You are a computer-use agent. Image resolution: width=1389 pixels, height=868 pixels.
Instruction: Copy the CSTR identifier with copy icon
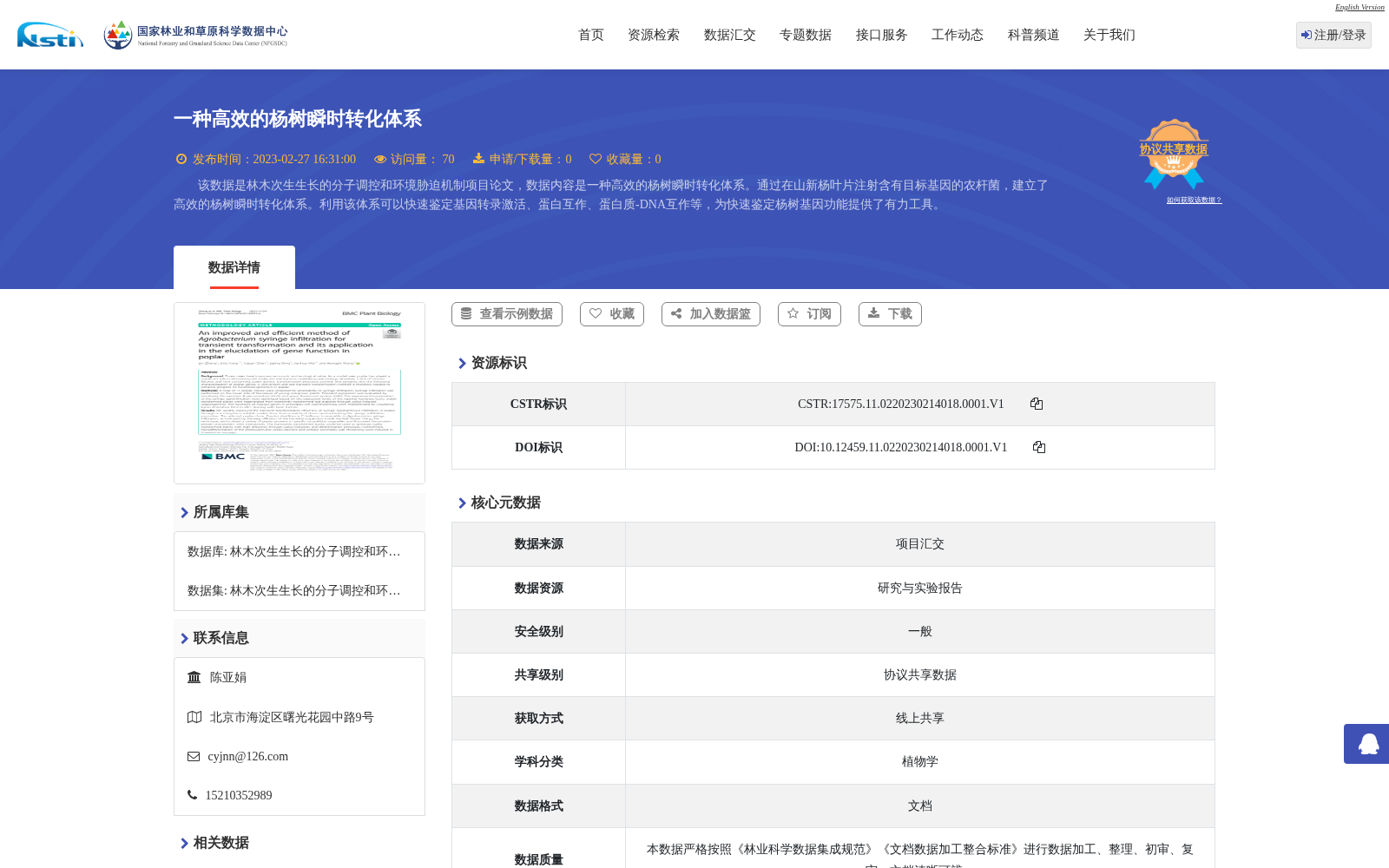tap(1037, 404)
